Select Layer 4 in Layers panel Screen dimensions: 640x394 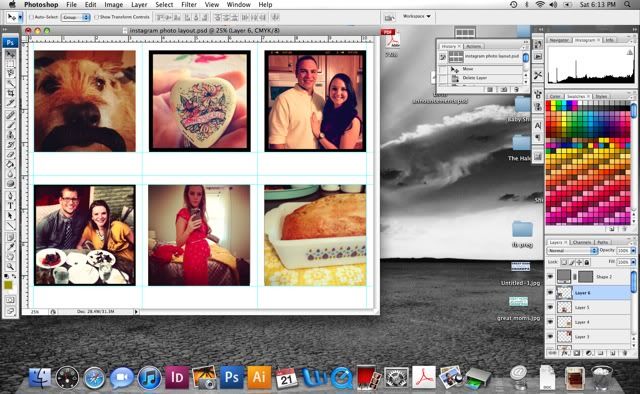click(589, 322)
